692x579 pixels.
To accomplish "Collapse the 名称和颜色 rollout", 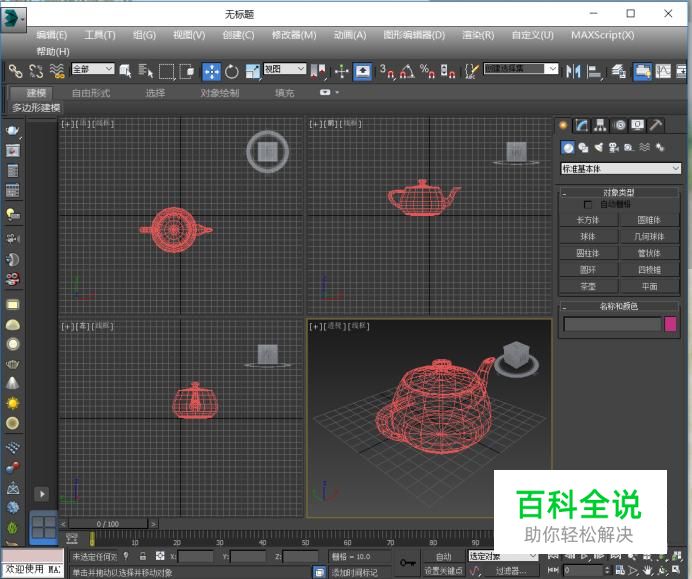I will pyautogui.click(x=619, y=306).
